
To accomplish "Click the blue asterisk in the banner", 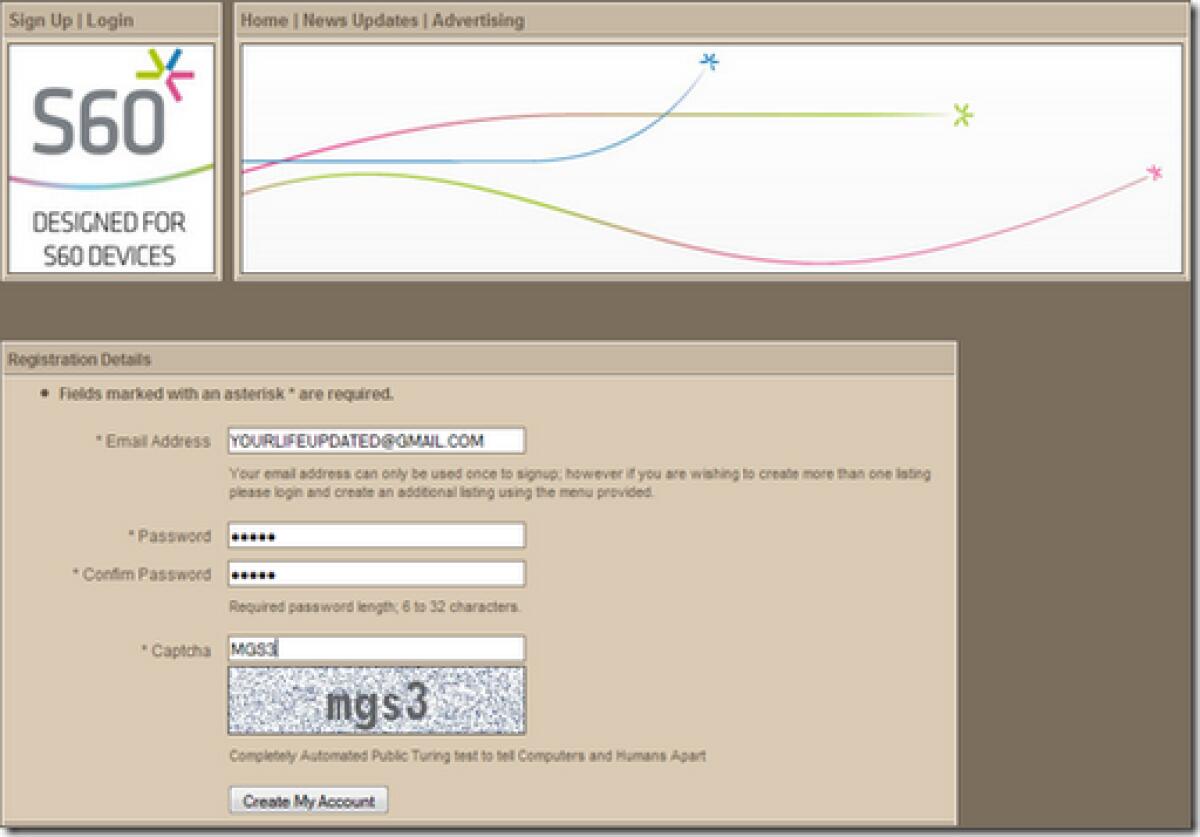I will coord(709,62).
